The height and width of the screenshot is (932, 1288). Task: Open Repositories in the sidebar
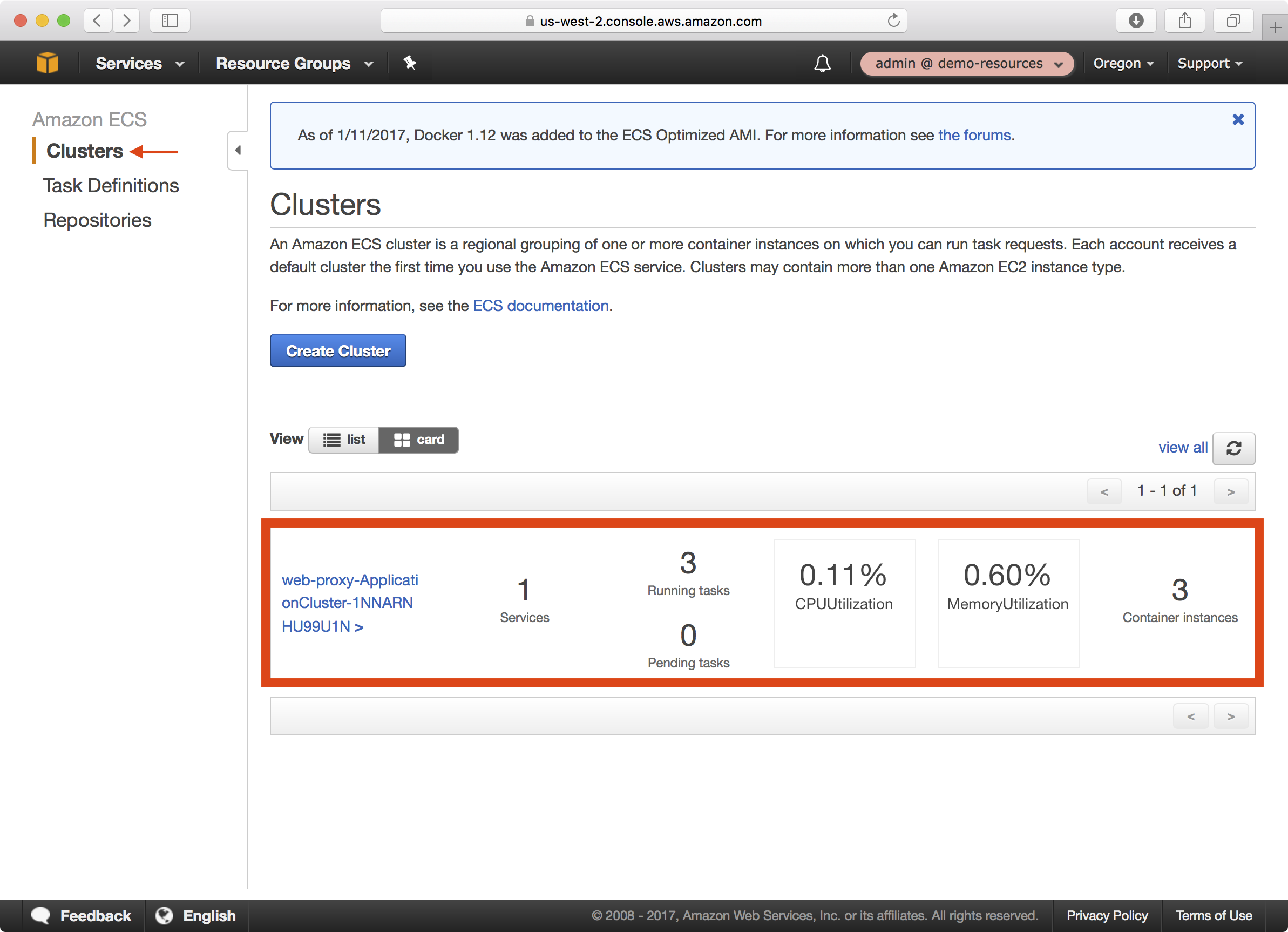click(x=97, y=220)
